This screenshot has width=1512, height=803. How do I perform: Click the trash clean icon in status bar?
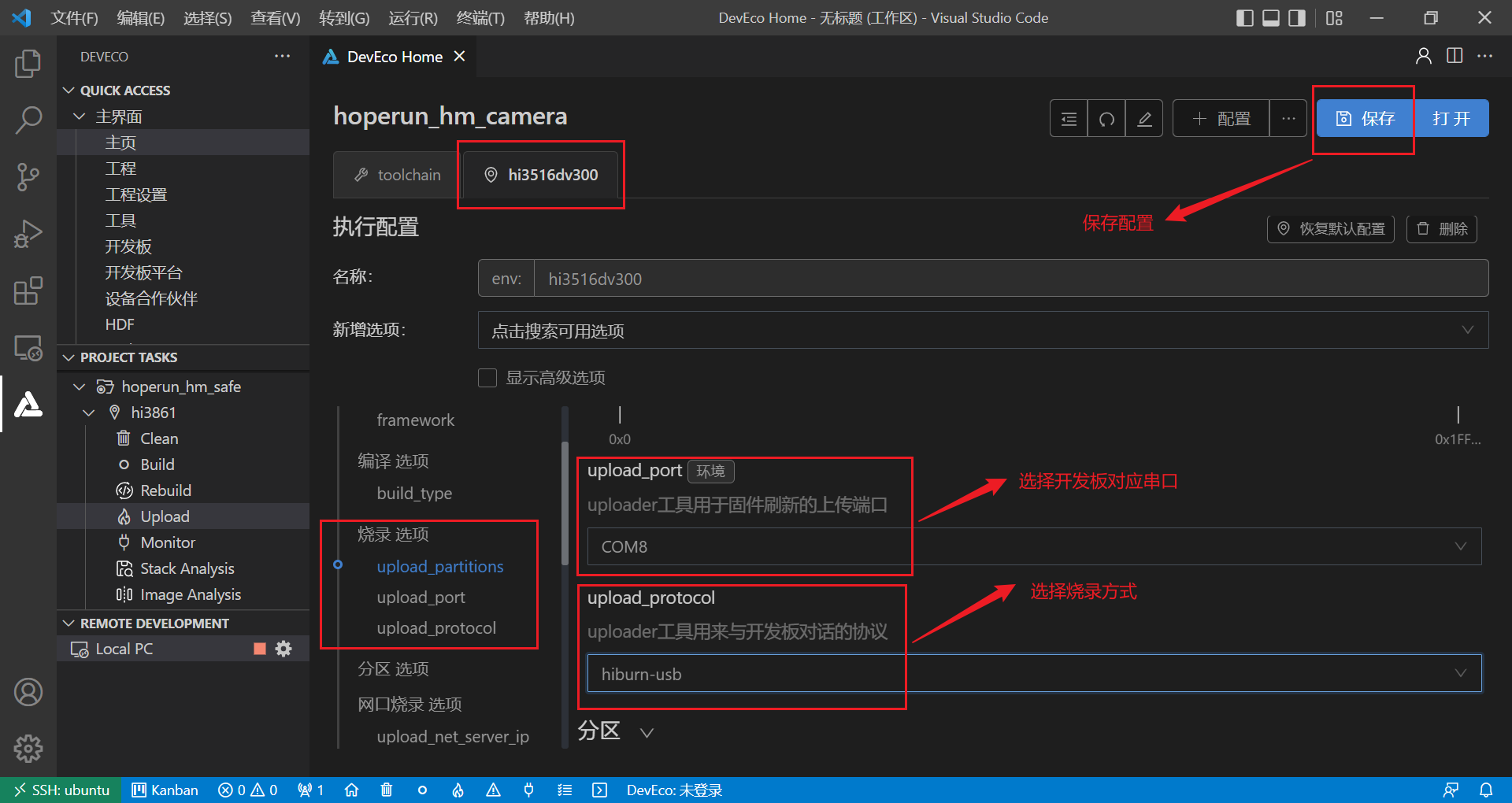(387, 790)
